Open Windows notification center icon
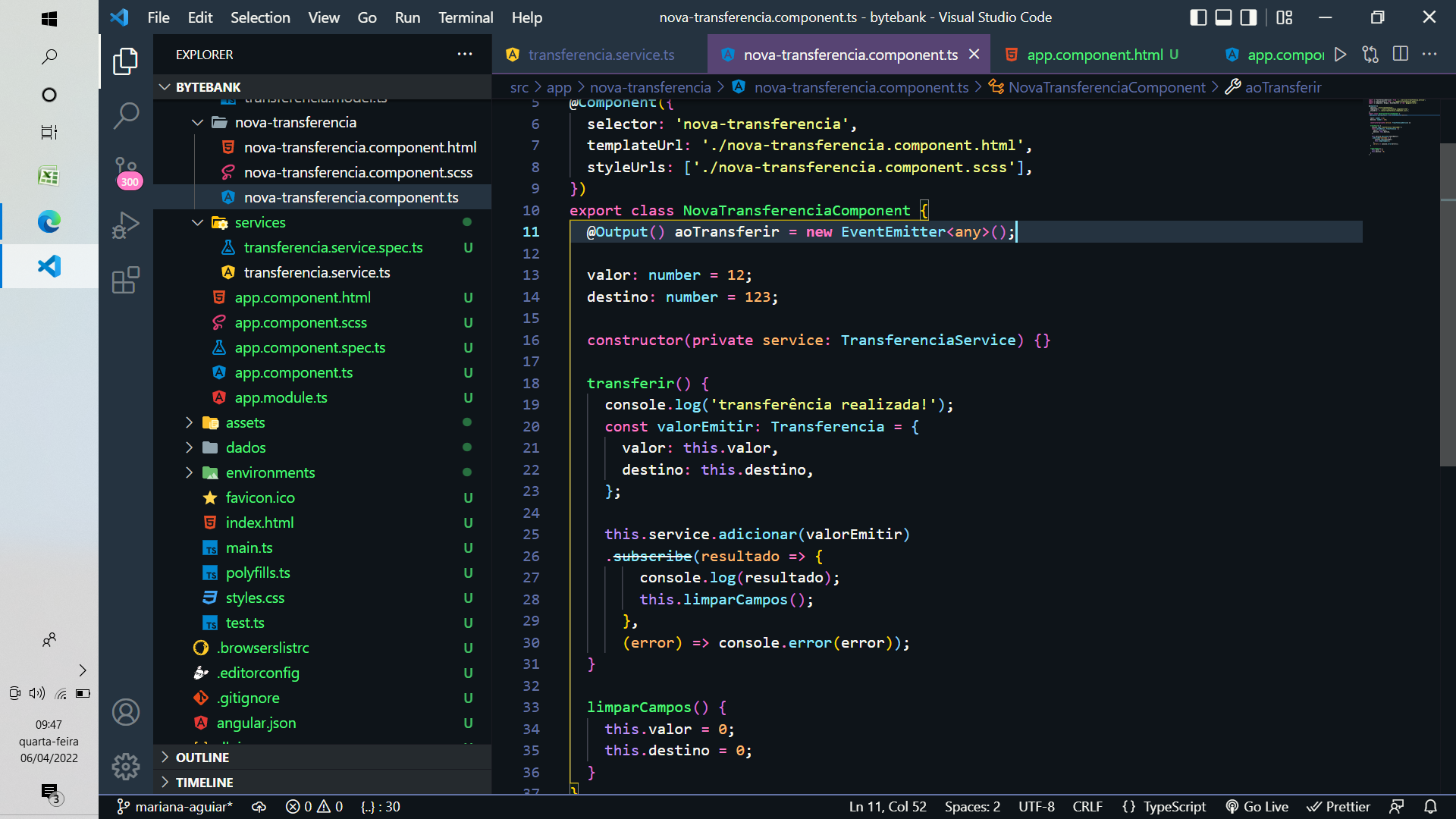Screen dimensions: 1456x819 pos(51,792)
